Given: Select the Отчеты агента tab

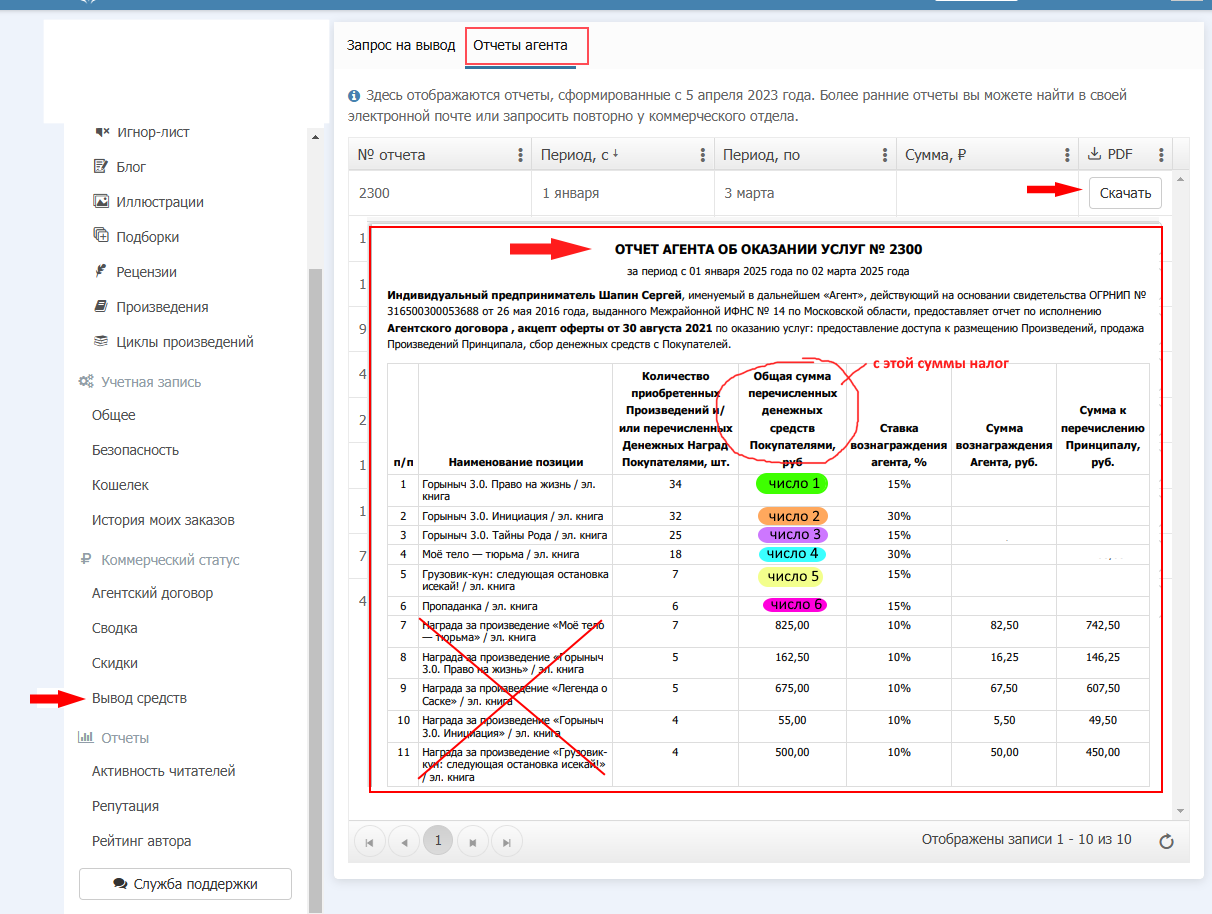Looking at the screenshot, I should [520, 46].
